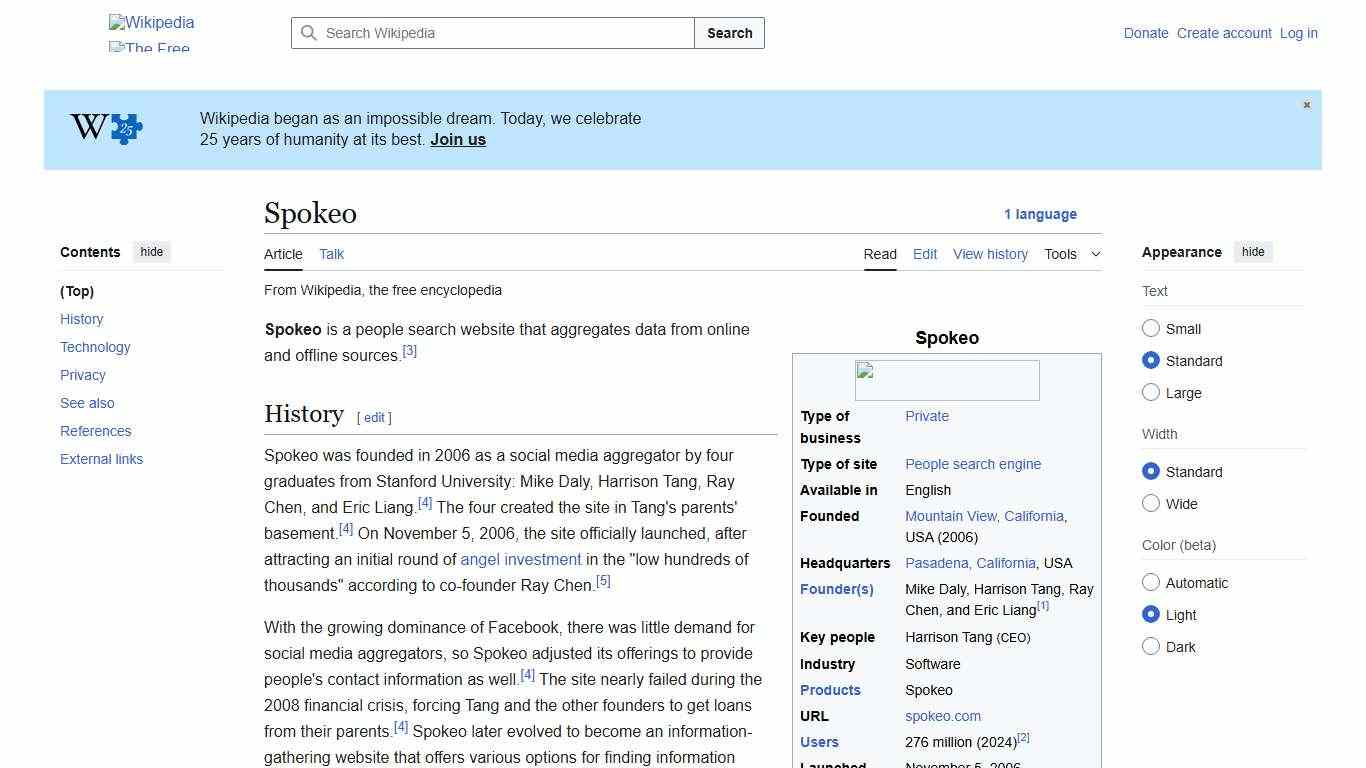Select Small text size
Image resolution: width=1366 pixels, height=768 pixels.
click(1151, 328)
